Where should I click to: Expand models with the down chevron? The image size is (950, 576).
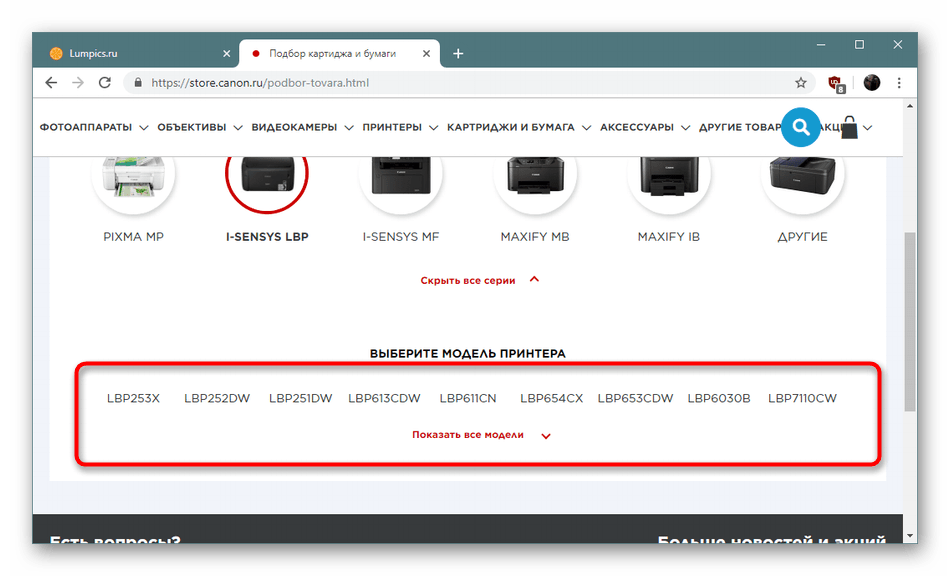point(546,436)
